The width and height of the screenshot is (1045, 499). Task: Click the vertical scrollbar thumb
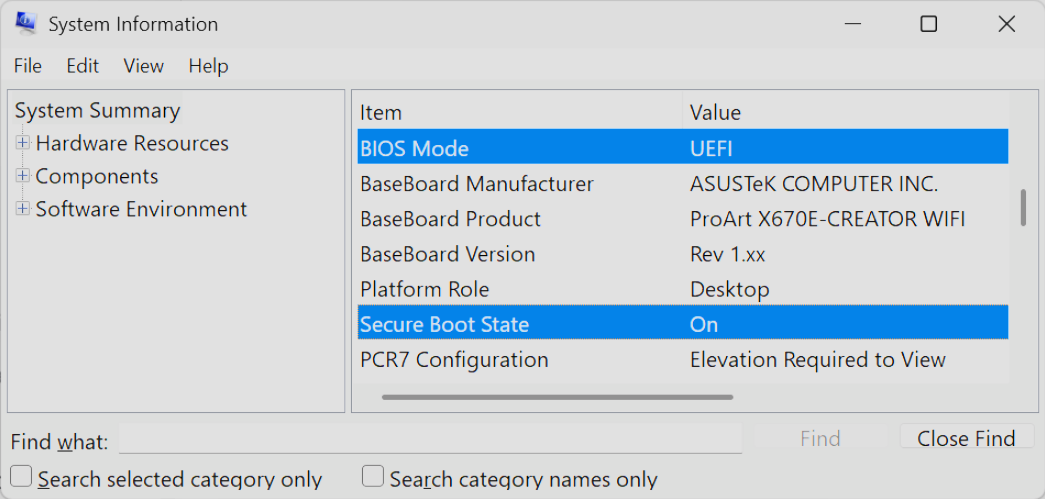tap(1023, 208)
